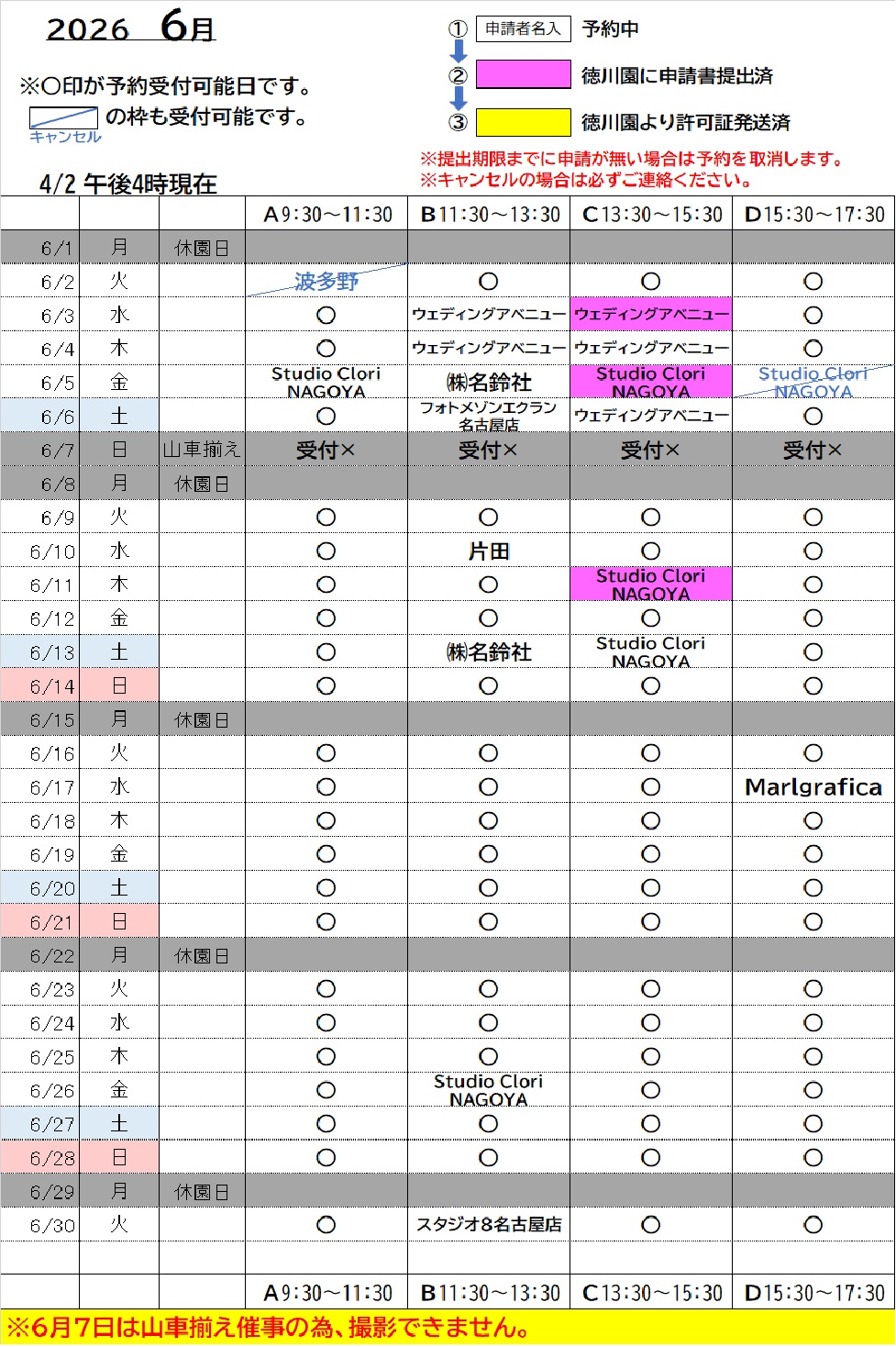Click the スタジオ8名古屋店 booking on 6/30
Image resolution: width=896 pixels, height=1347 pixels.
coord(489,1225)
